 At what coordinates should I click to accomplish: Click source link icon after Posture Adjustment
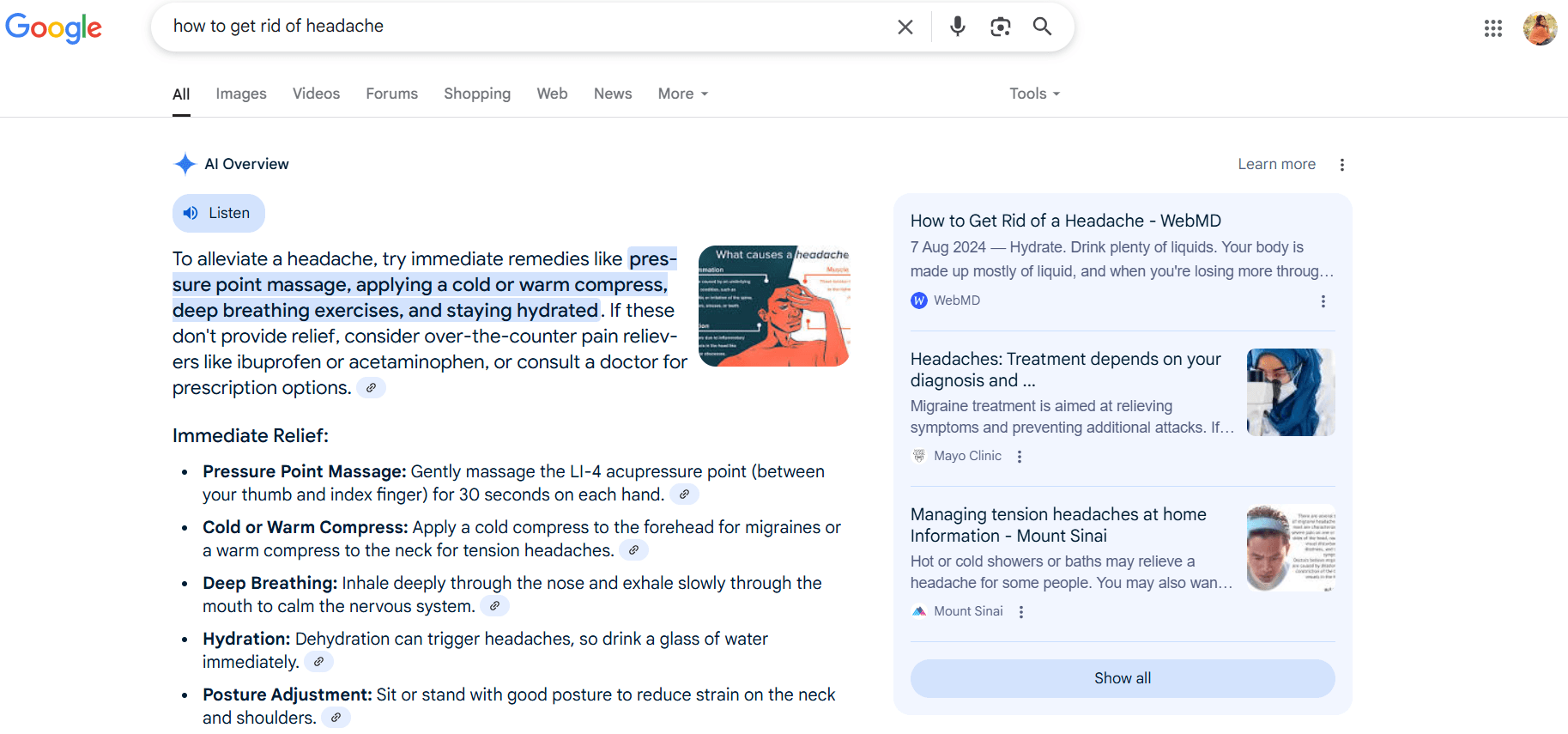pyautogui.click(x=336, y=718)
